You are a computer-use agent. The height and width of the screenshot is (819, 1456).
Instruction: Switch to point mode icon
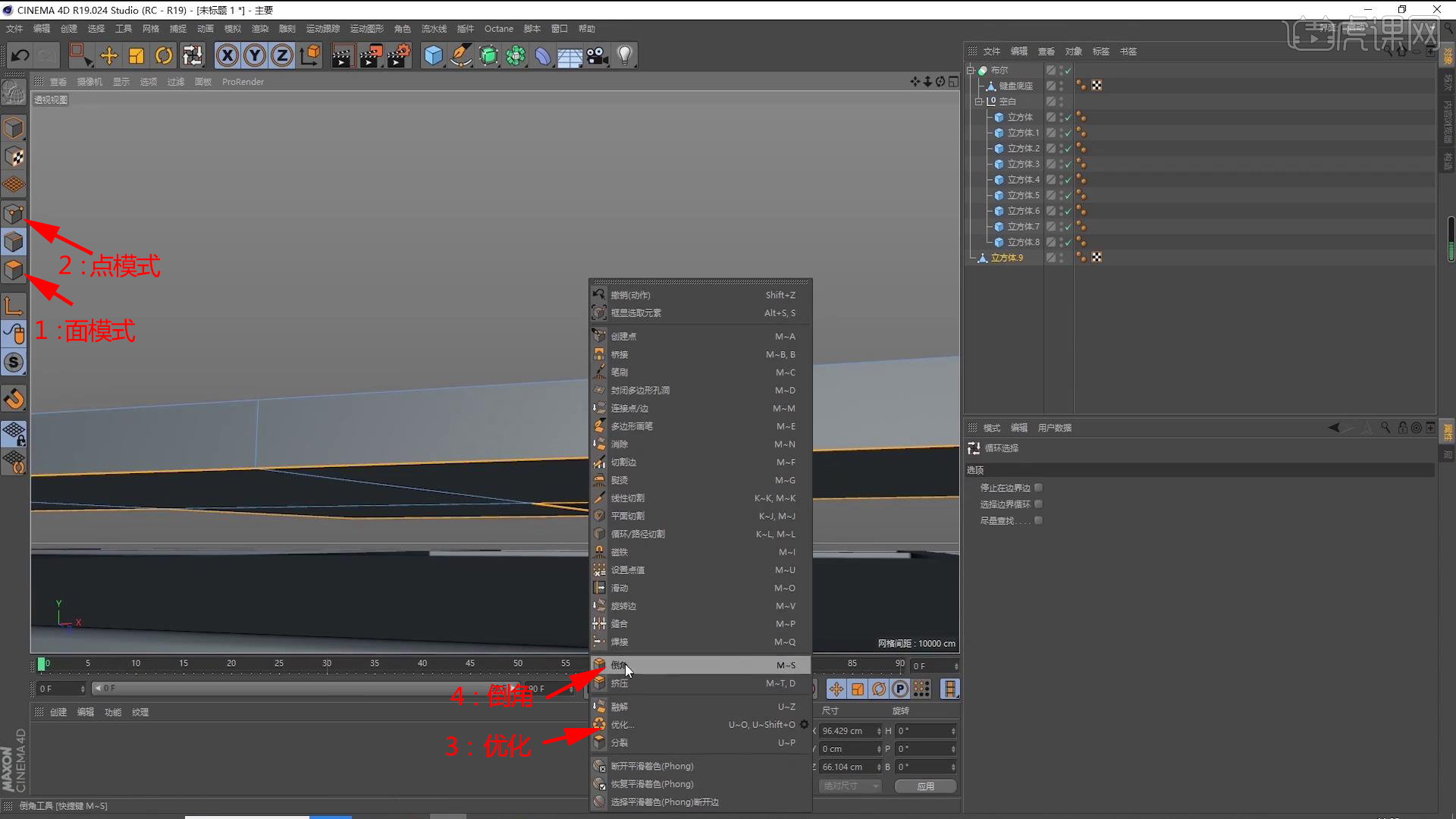(x=14, y=214)
